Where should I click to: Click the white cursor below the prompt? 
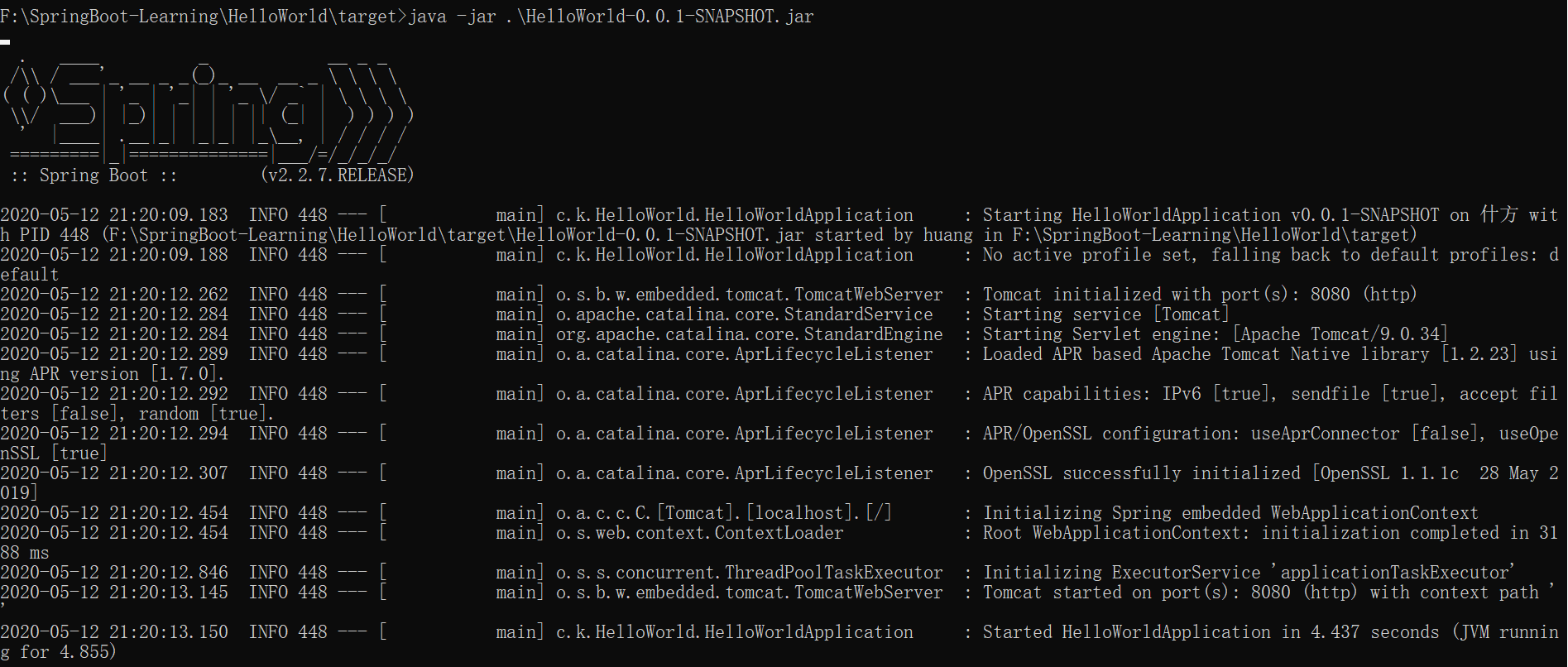tap(5, 41)
